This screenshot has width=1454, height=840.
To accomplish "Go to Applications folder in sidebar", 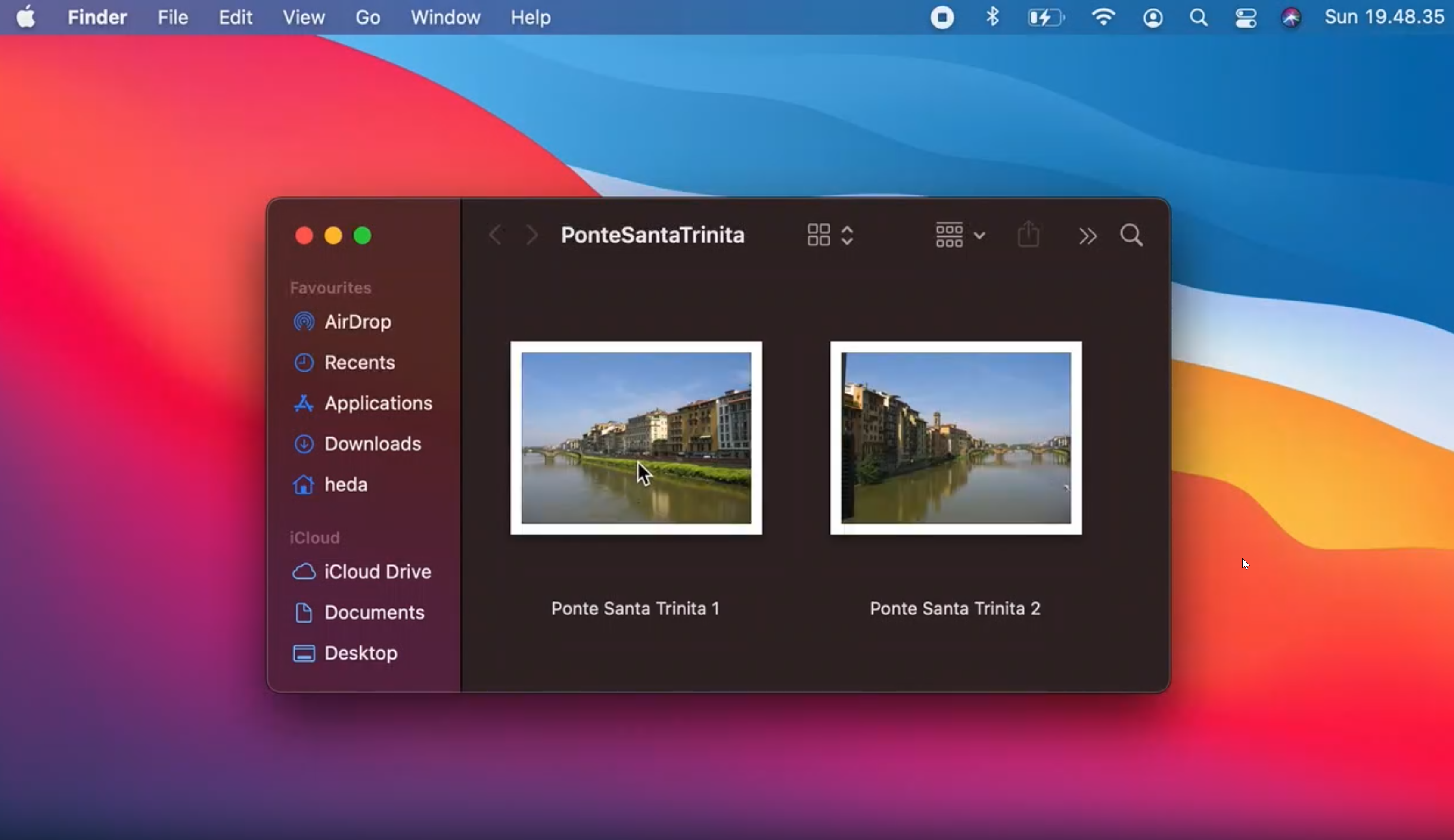I will (x=378, y=403).
